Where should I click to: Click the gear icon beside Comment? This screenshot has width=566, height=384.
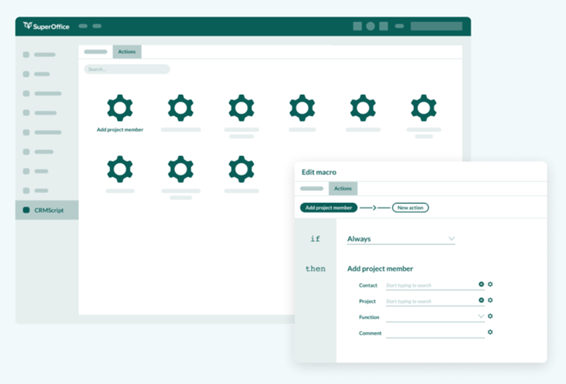[x=490, y=332]
